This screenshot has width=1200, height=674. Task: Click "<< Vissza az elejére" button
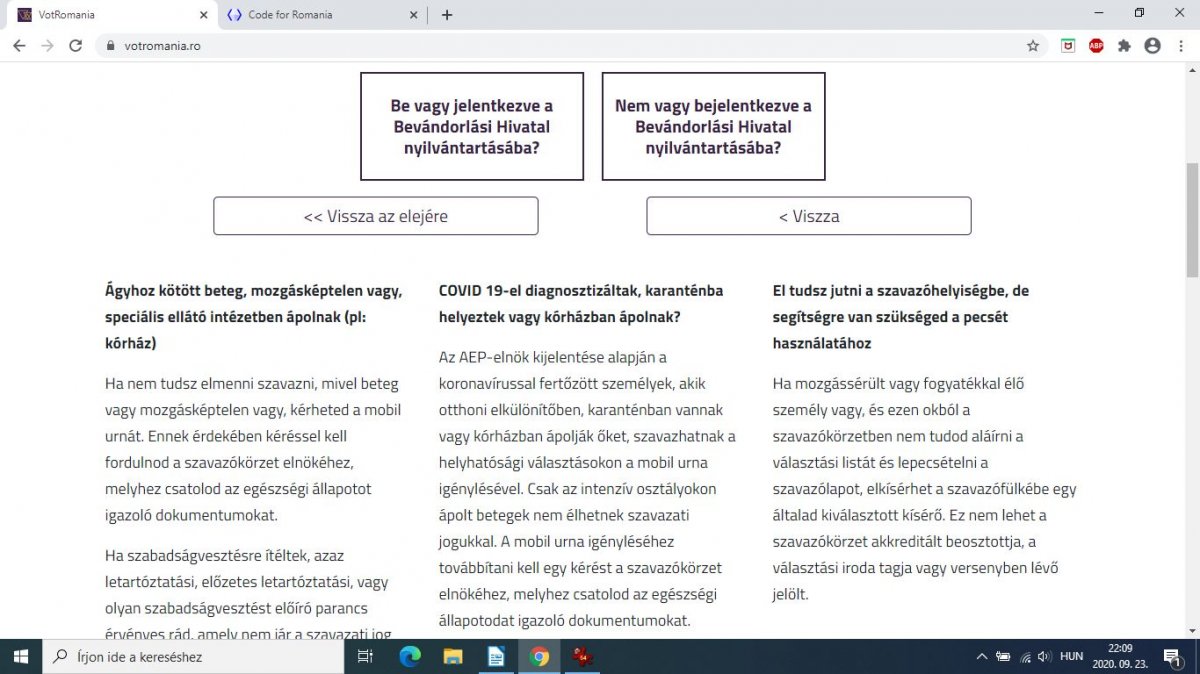pyautogui.click(x=375, y=216)
